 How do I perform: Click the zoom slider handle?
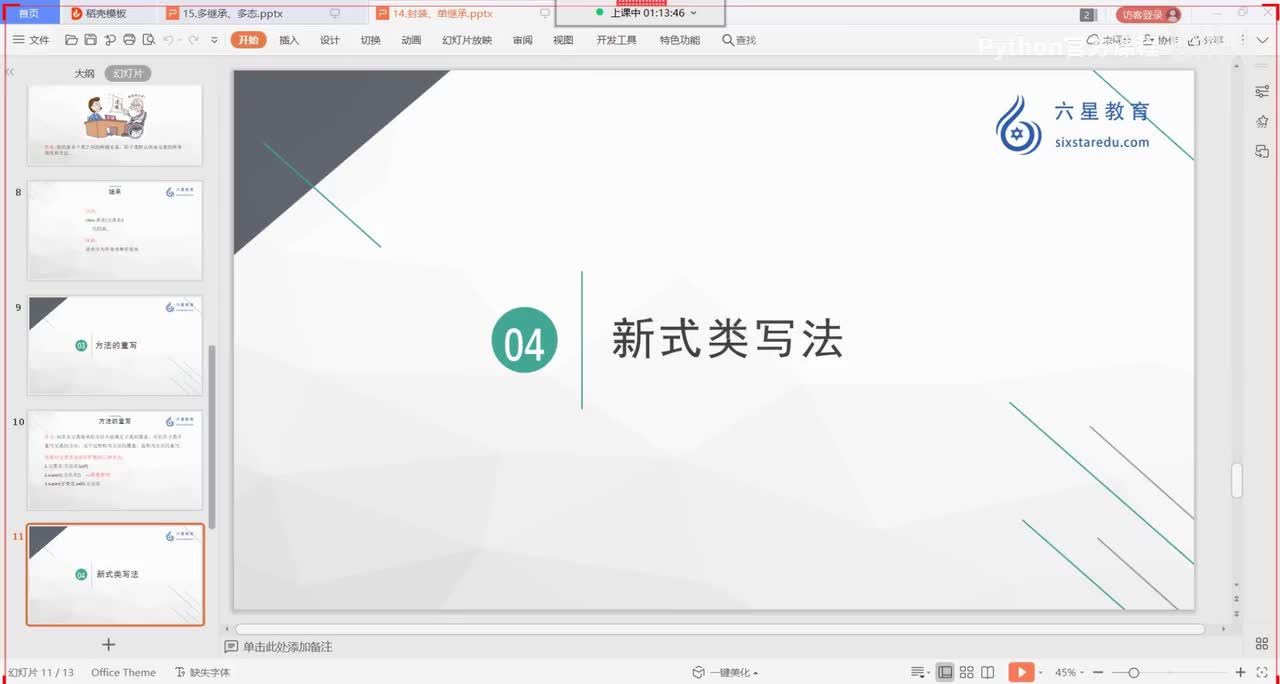pos(1133,672)
